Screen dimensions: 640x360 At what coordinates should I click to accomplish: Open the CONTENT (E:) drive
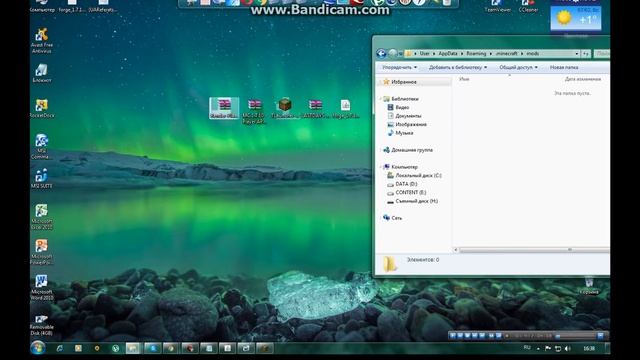[410, 193]
